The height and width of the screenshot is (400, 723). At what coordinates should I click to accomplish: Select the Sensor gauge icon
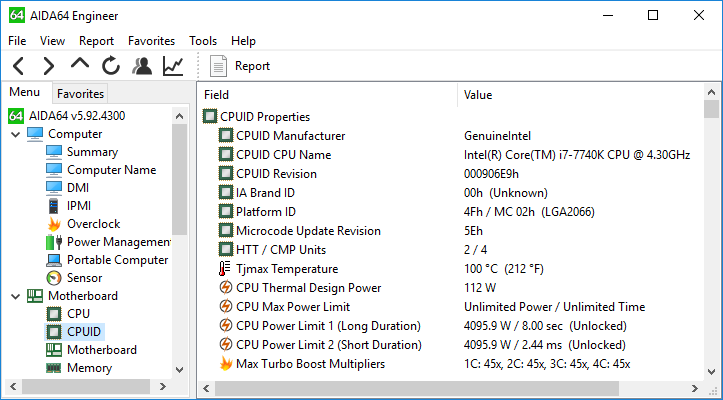(54, 278)
